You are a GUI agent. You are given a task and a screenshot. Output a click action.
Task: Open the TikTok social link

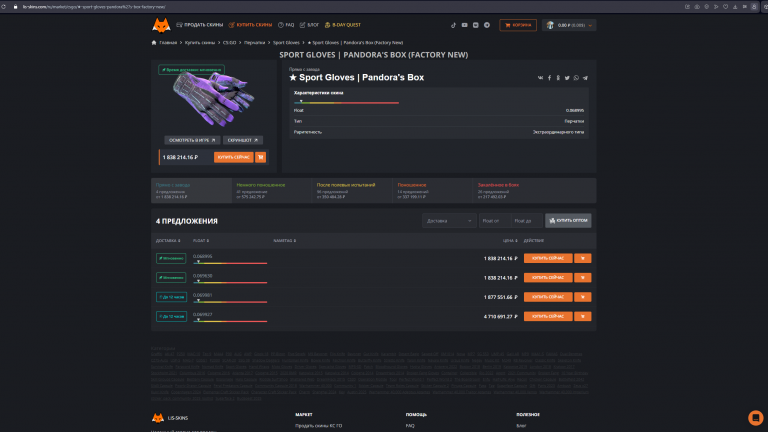click(x=453, y=25)
